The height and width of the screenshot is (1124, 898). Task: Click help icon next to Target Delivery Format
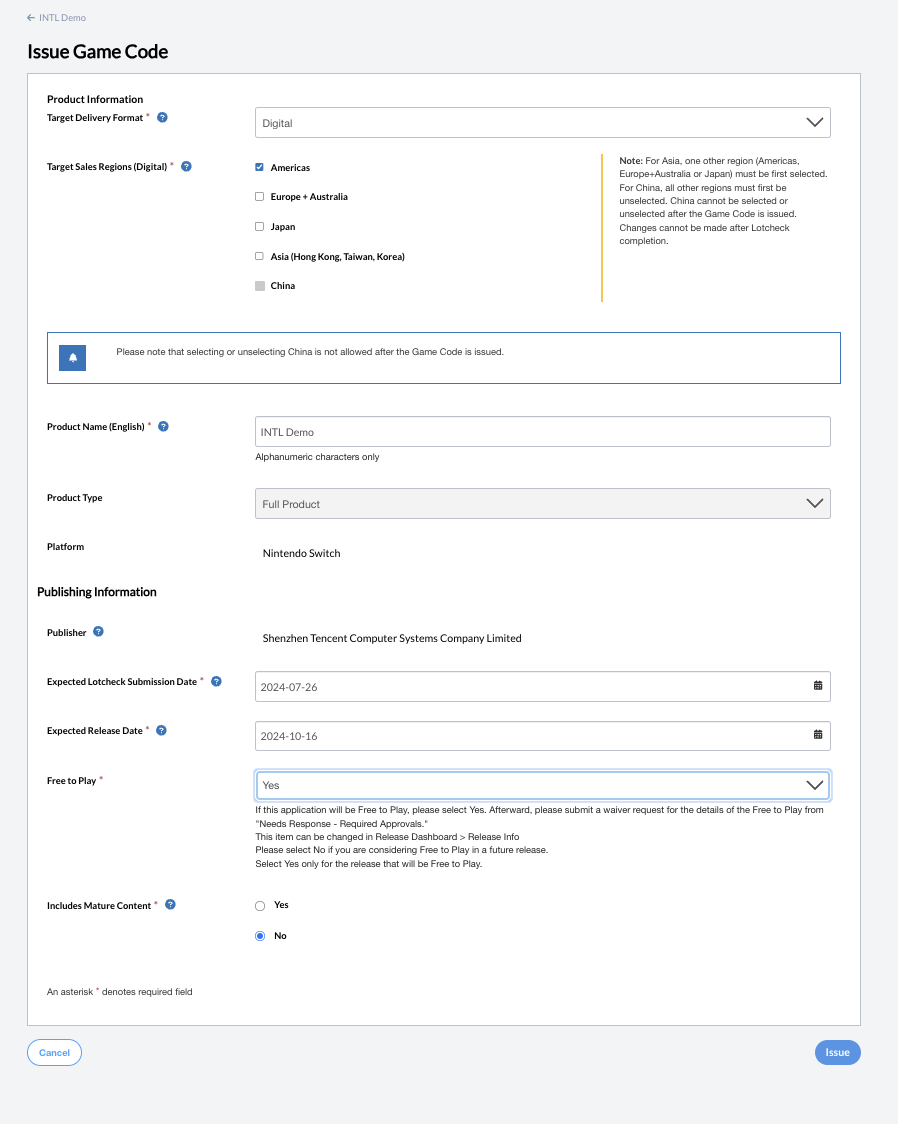pos(163,117)
